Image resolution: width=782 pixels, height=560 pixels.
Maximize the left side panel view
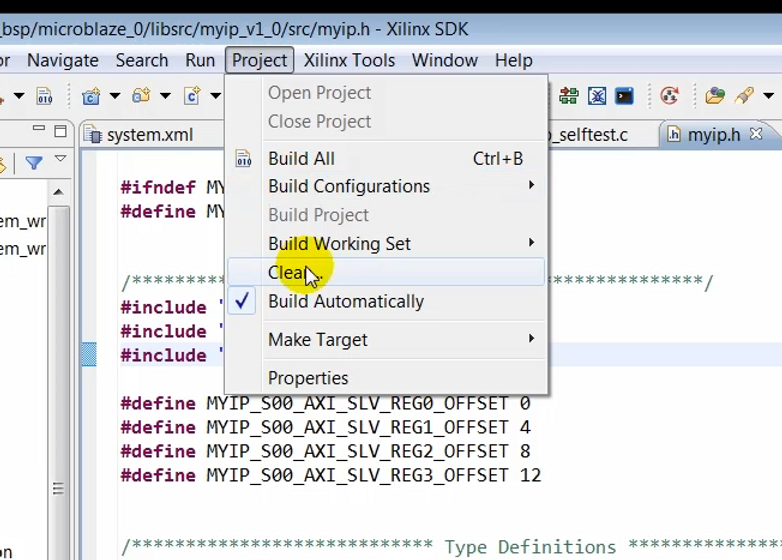[x=60, y=131]
